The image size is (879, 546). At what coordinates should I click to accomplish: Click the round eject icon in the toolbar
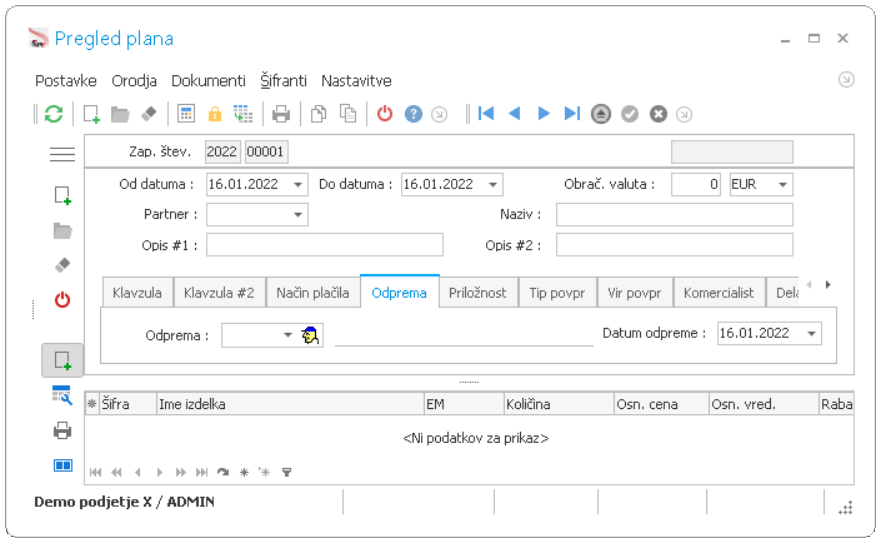click(x=601, y=114)
